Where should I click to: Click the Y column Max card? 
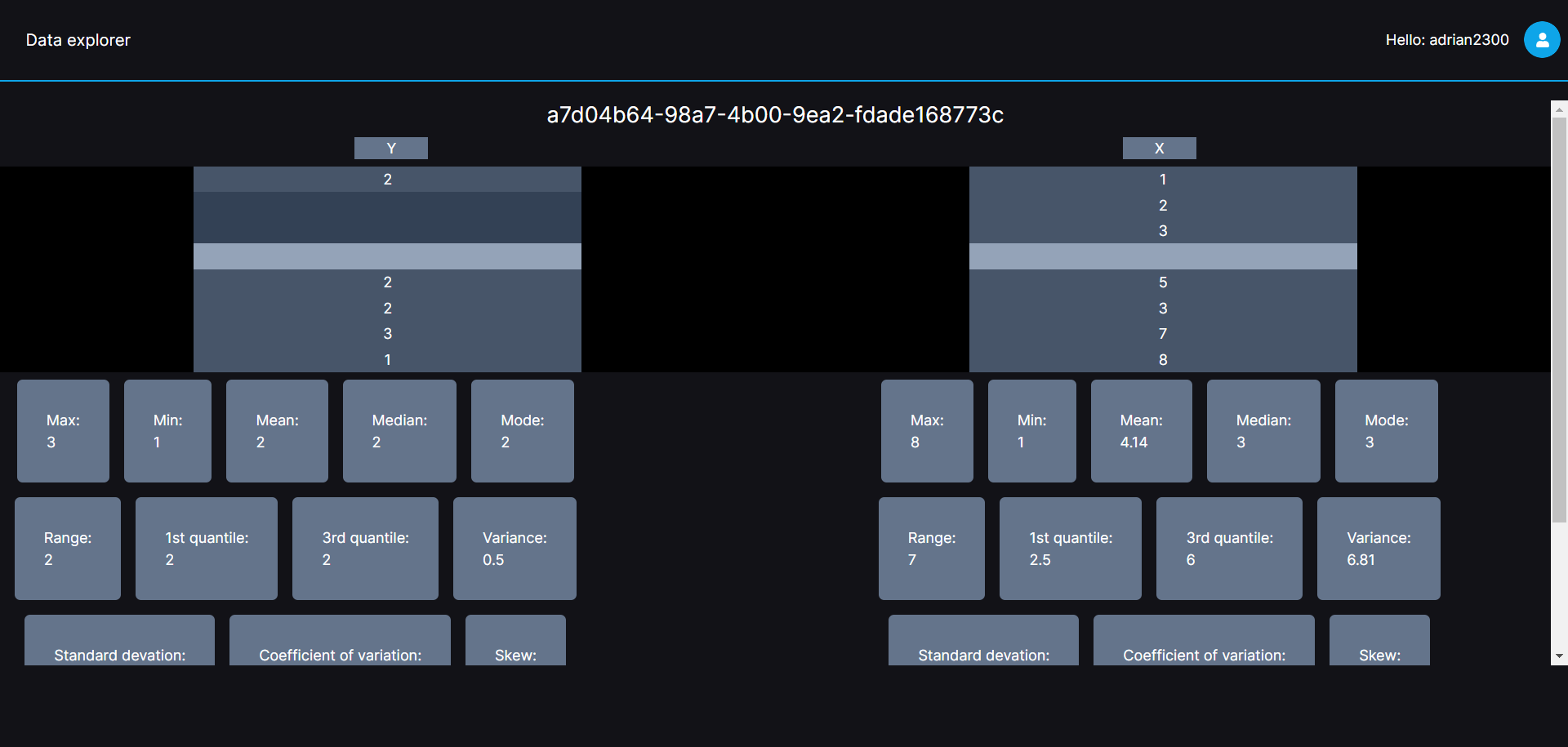pos(63,431)
